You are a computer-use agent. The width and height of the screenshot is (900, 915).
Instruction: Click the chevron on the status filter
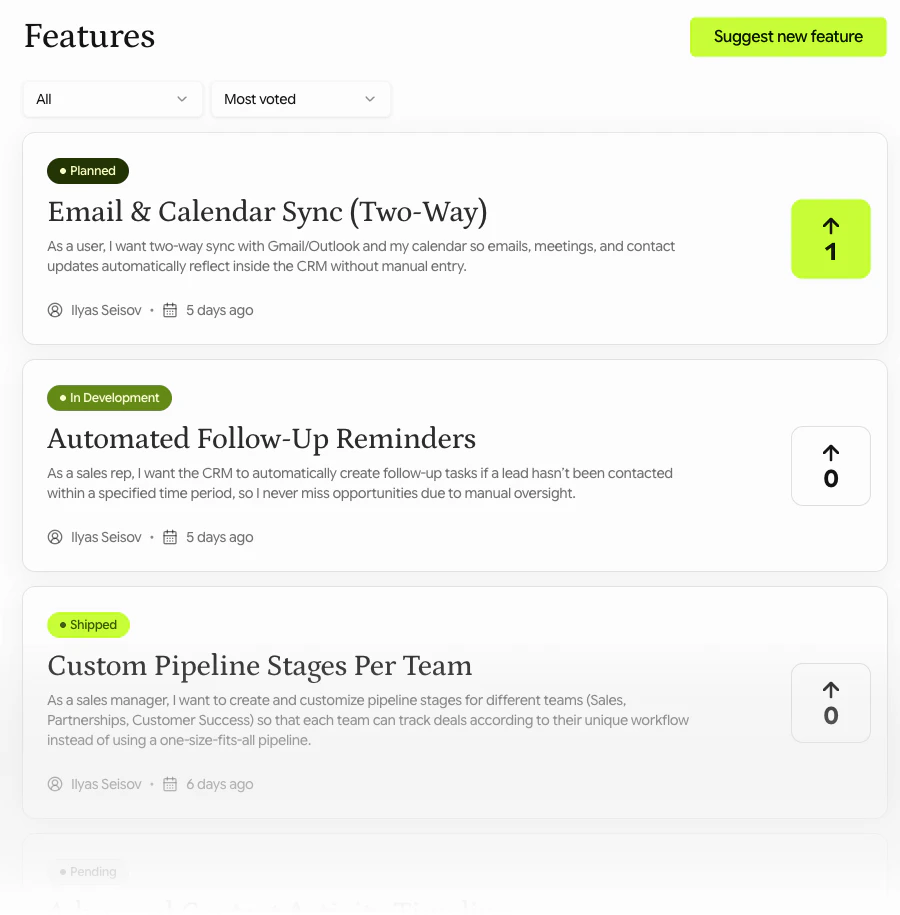182,99
